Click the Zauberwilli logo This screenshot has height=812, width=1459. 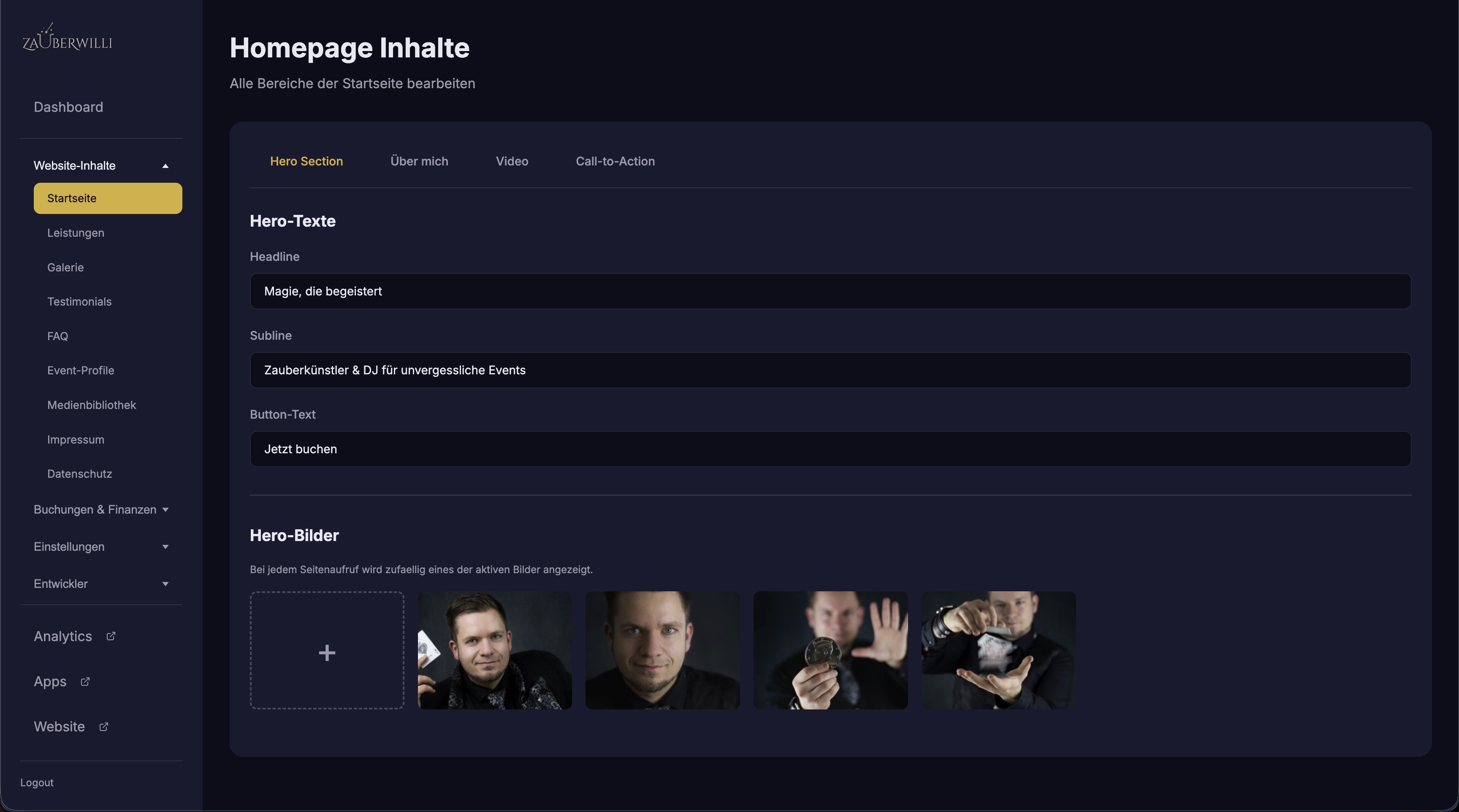tap(68, 38)
